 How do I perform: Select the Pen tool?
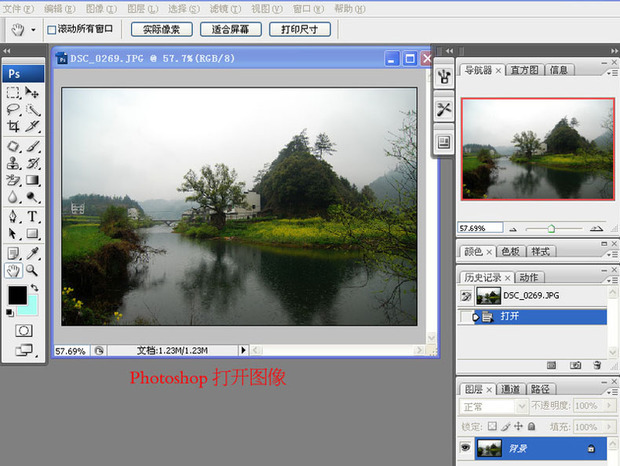pos(13,217)
